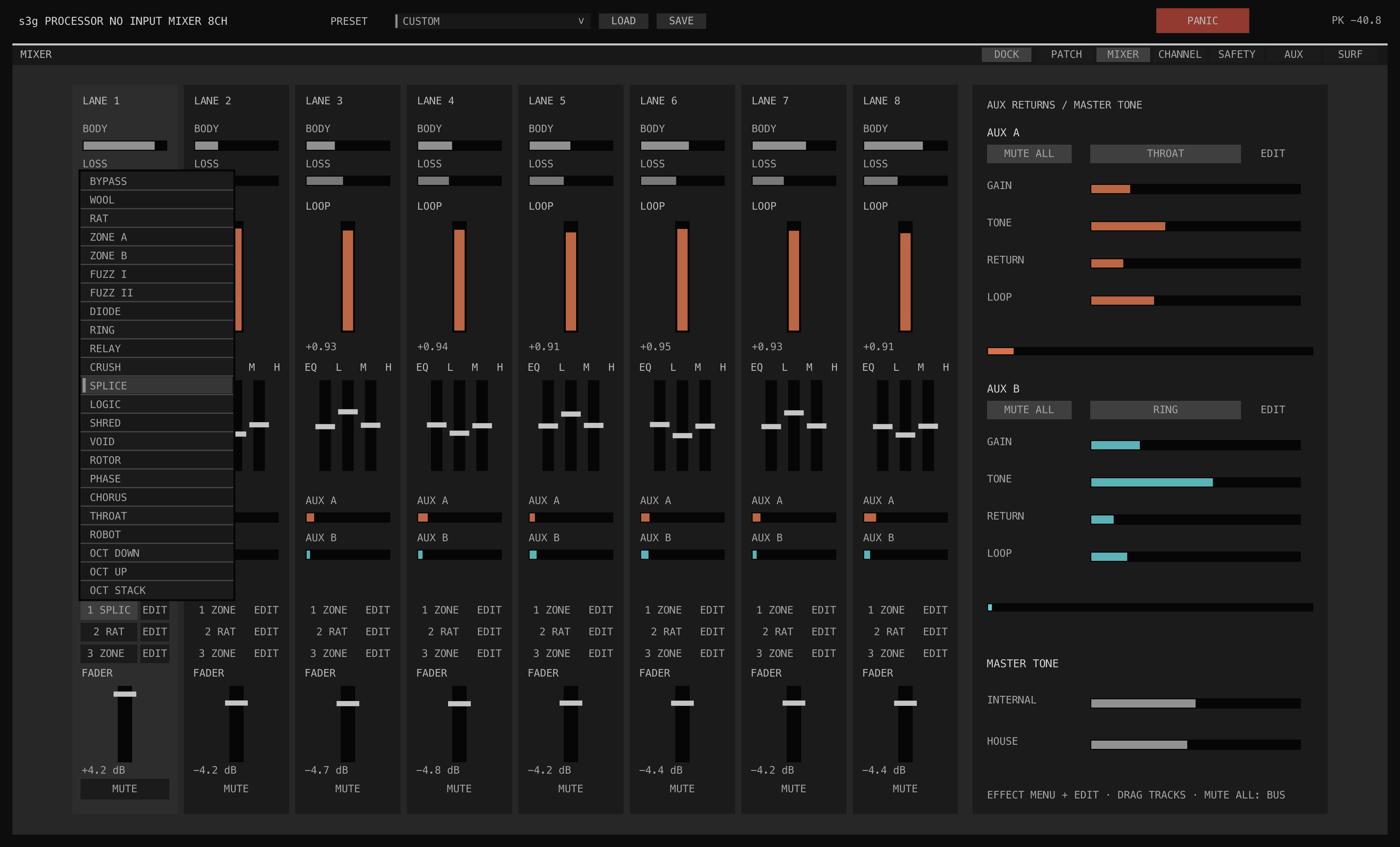Mute Lane 7
Viewport: 1400px width, 847px height.
pyautogui.click(x=793, y=789)
